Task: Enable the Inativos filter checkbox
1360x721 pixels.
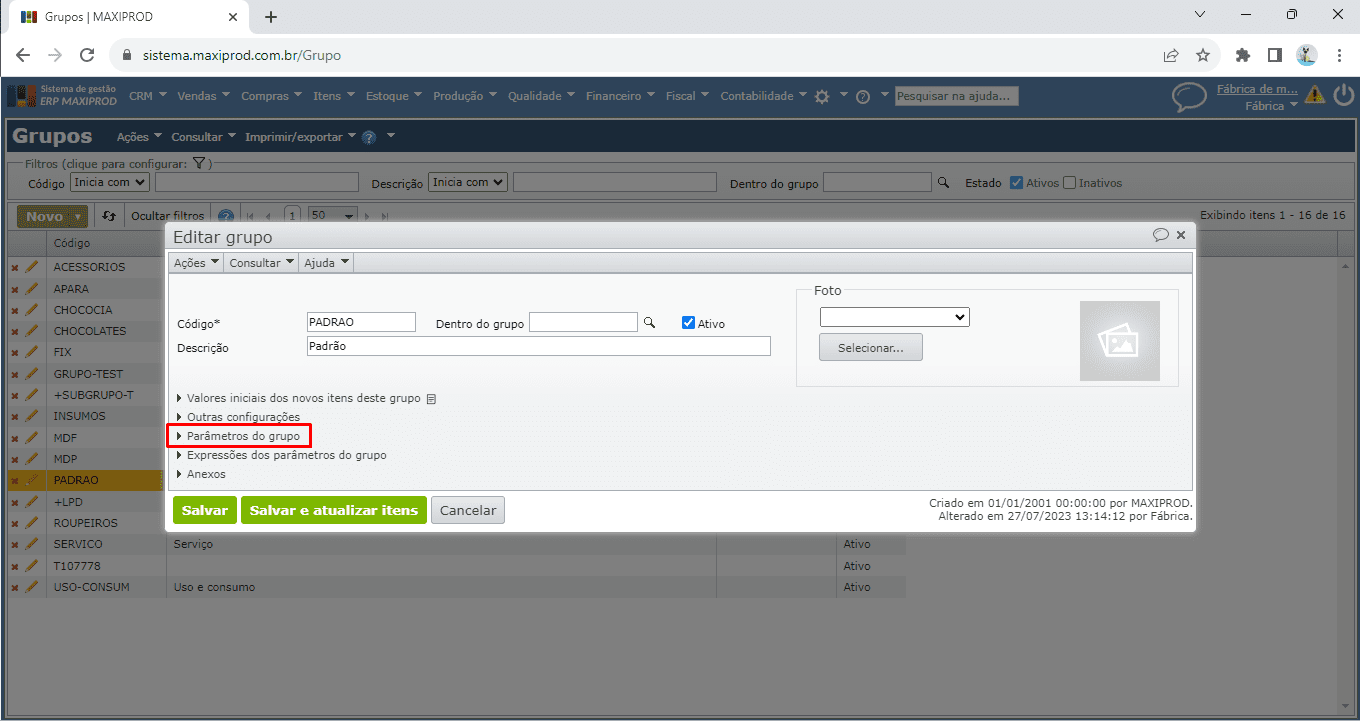Action: tap(1069, 183)
